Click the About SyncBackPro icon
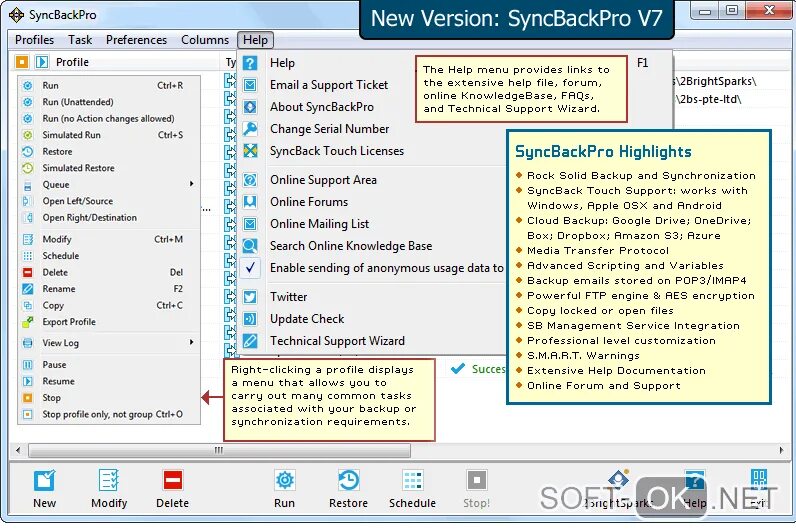The height and width of the screenshot is (530, 796). pos(250,107)
